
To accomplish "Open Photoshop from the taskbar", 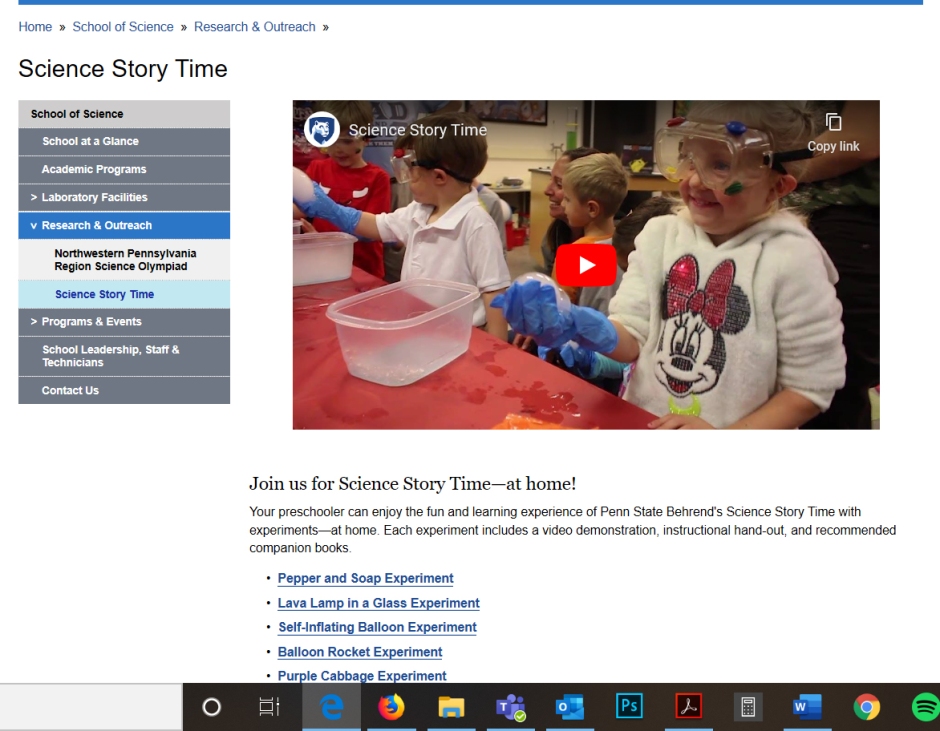I will coord(628,707).
